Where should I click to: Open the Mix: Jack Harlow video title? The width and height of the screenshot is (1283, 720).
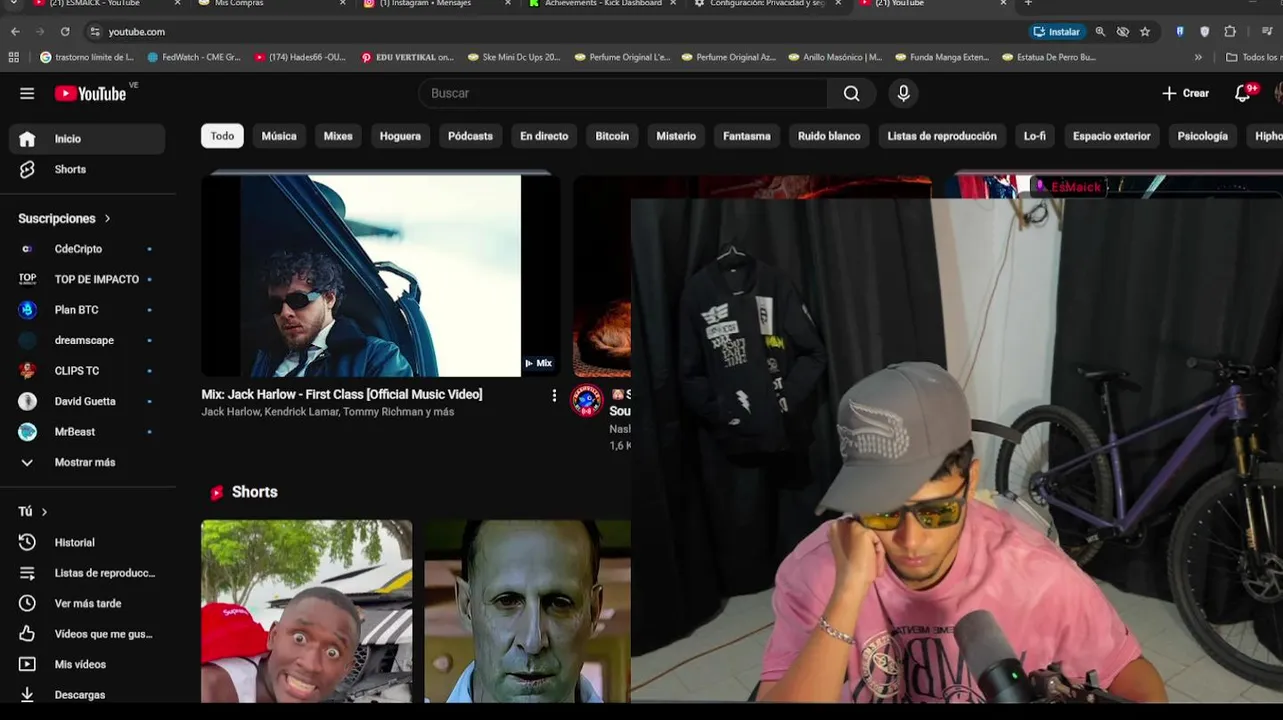point(342,394)
